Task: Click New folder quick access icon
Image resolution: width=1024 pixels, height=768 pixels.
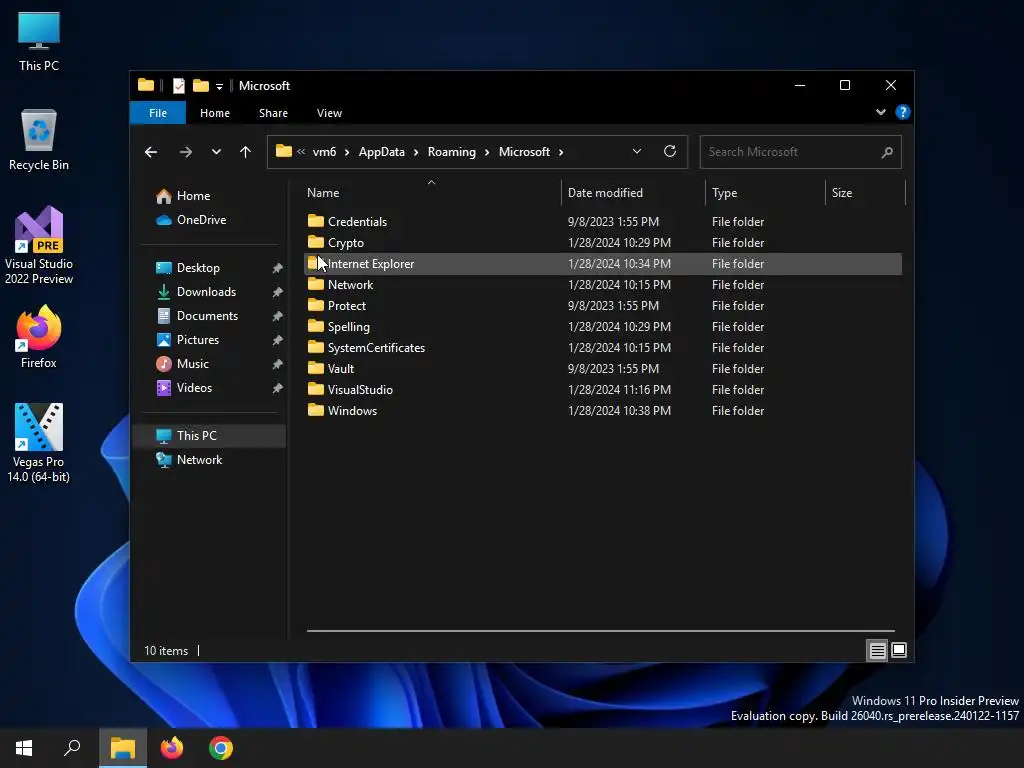Action: pos(201,86)
